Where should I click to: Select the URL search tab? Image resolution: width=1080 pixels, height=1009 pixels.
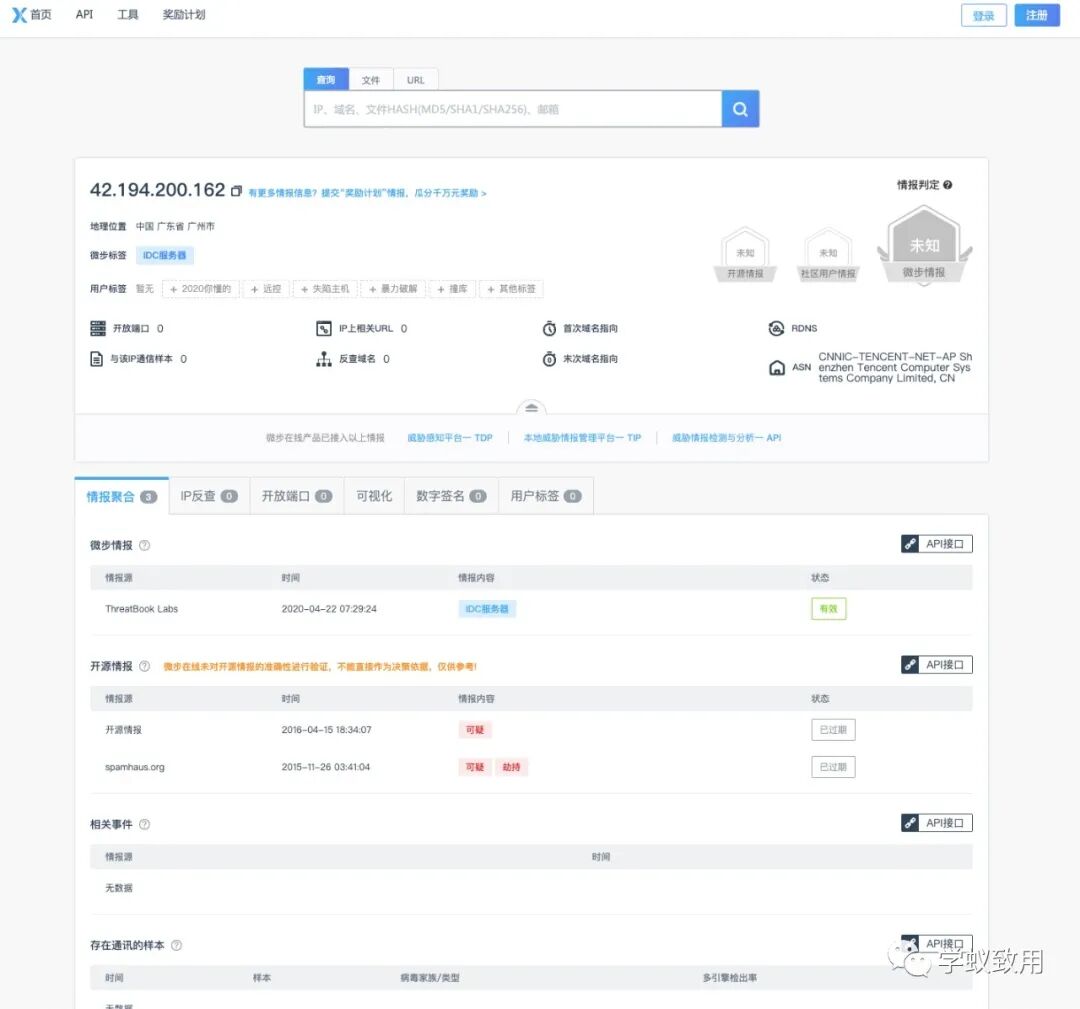[x=415, y=80]
